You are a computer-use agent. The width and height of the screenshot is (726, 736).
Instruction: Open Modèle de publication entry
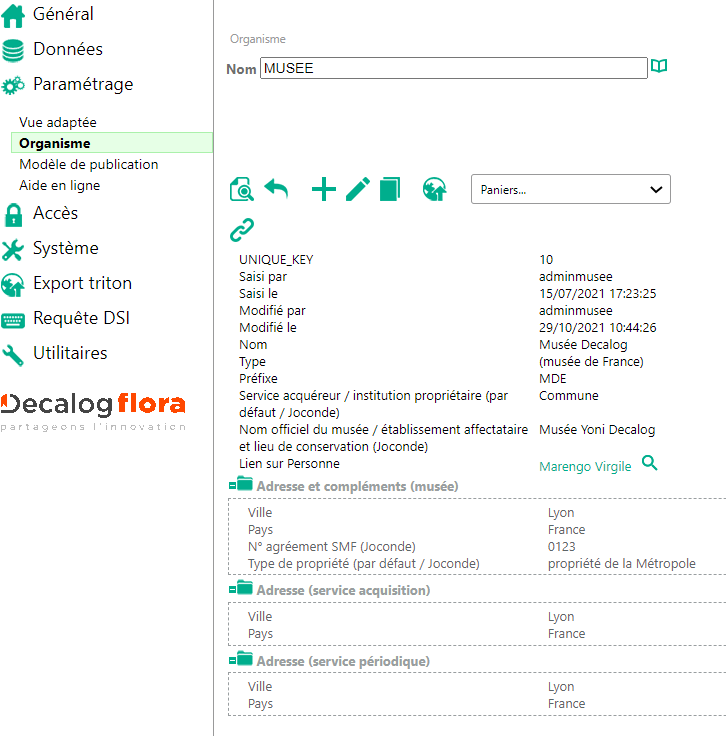[x=88, y=164]
